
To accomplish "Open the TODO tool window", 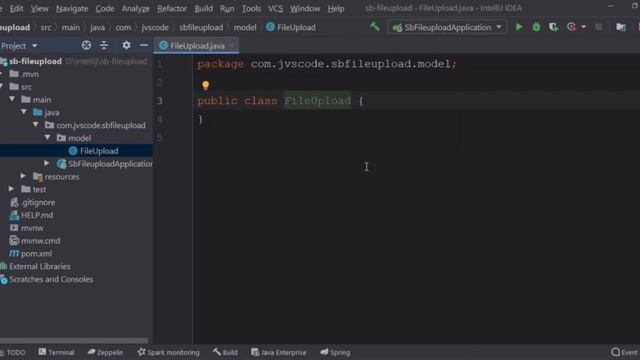I will click(13, 352).
